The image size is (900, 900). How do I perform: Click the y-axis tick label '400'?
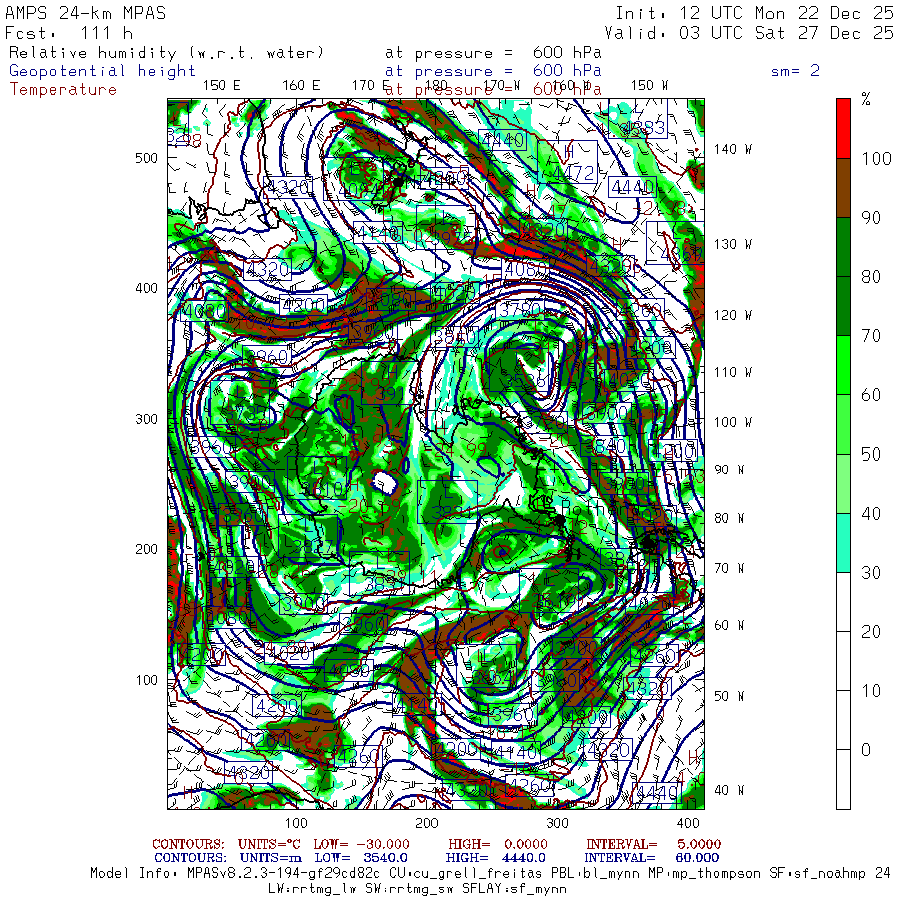(x=146, y=288)
